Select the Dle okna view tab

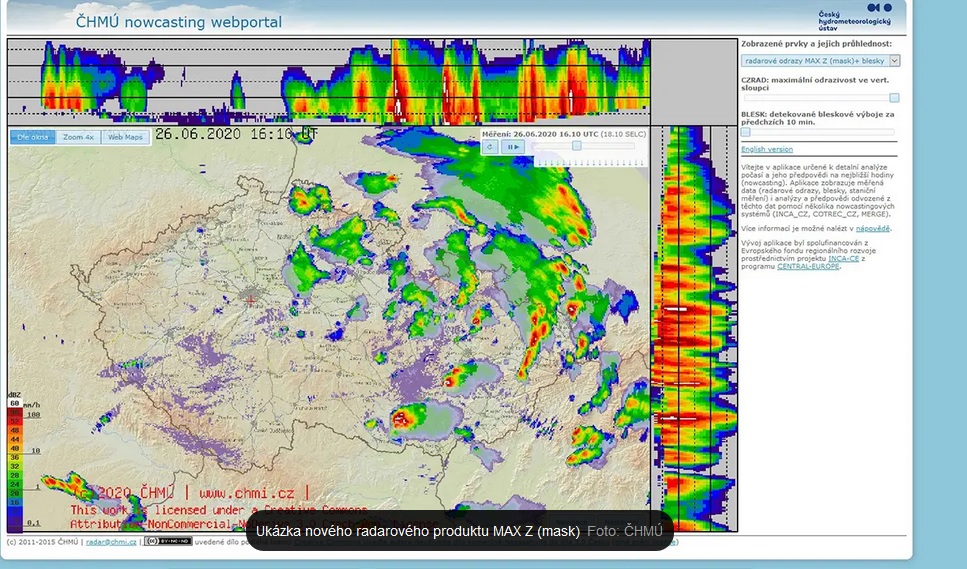[32, 137]
